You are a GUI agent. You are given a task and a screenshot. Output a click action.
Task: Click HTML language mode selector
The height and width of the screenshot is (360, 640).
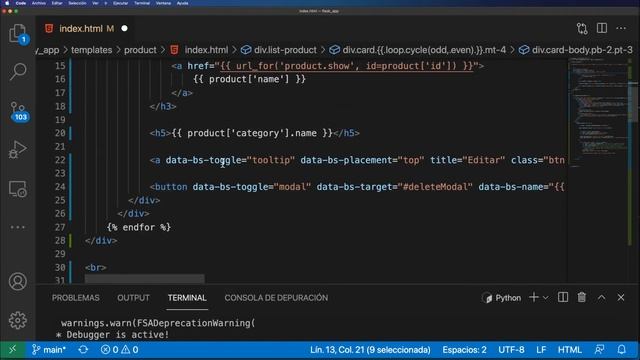click(x=569, y=350)
